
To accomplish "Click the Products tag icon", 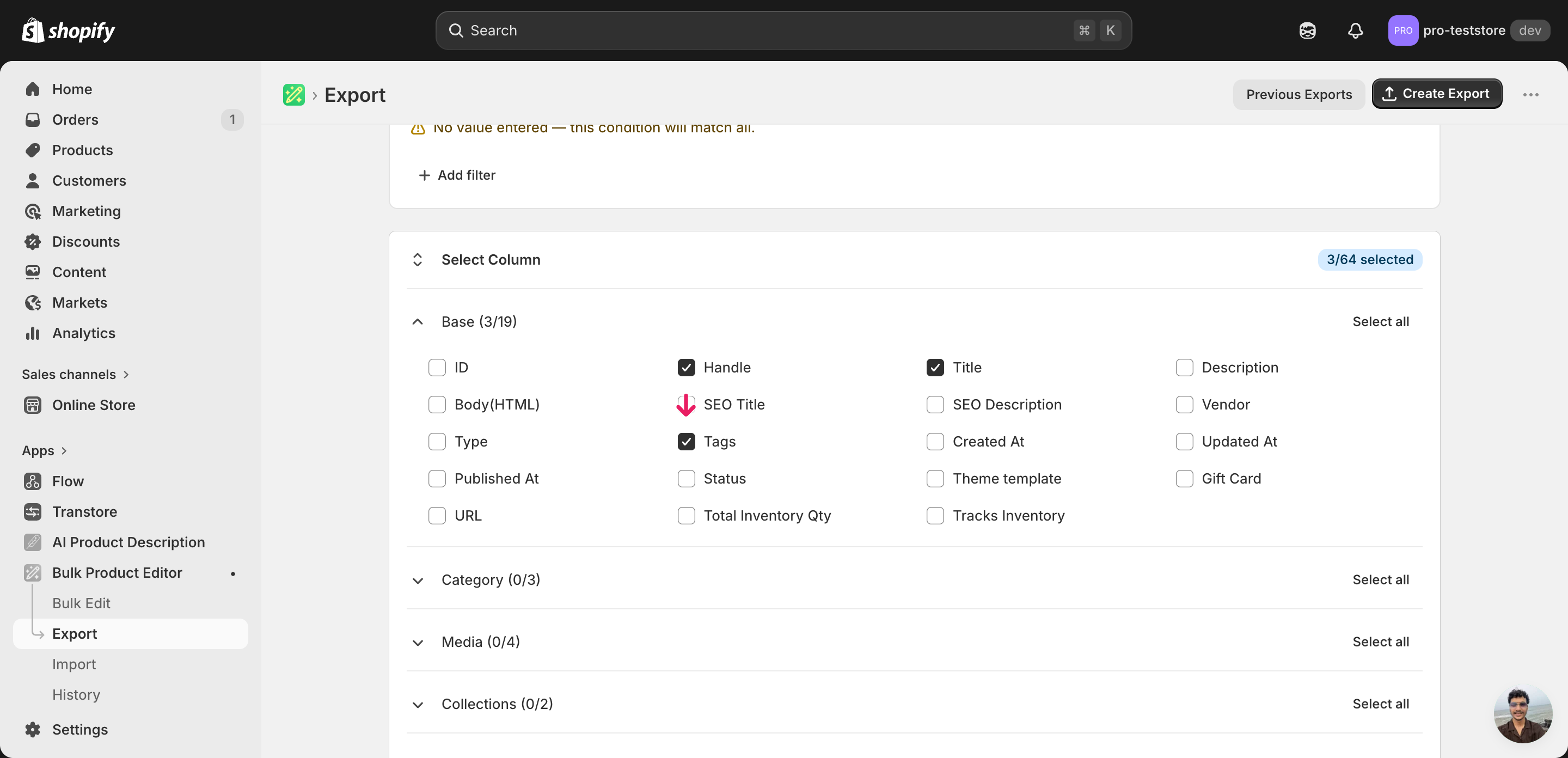I will point(33,150).
